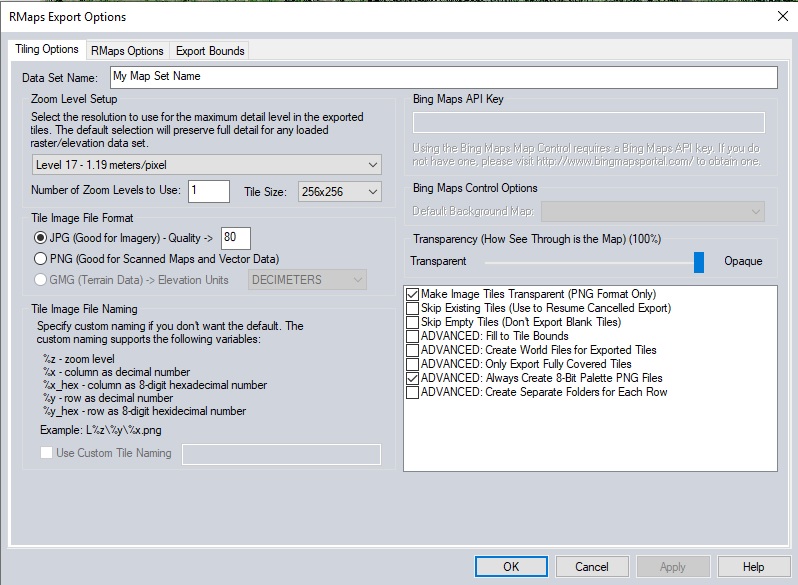798x585 pixels.
Task: Click the Data Set Name field
Action: 442,77
